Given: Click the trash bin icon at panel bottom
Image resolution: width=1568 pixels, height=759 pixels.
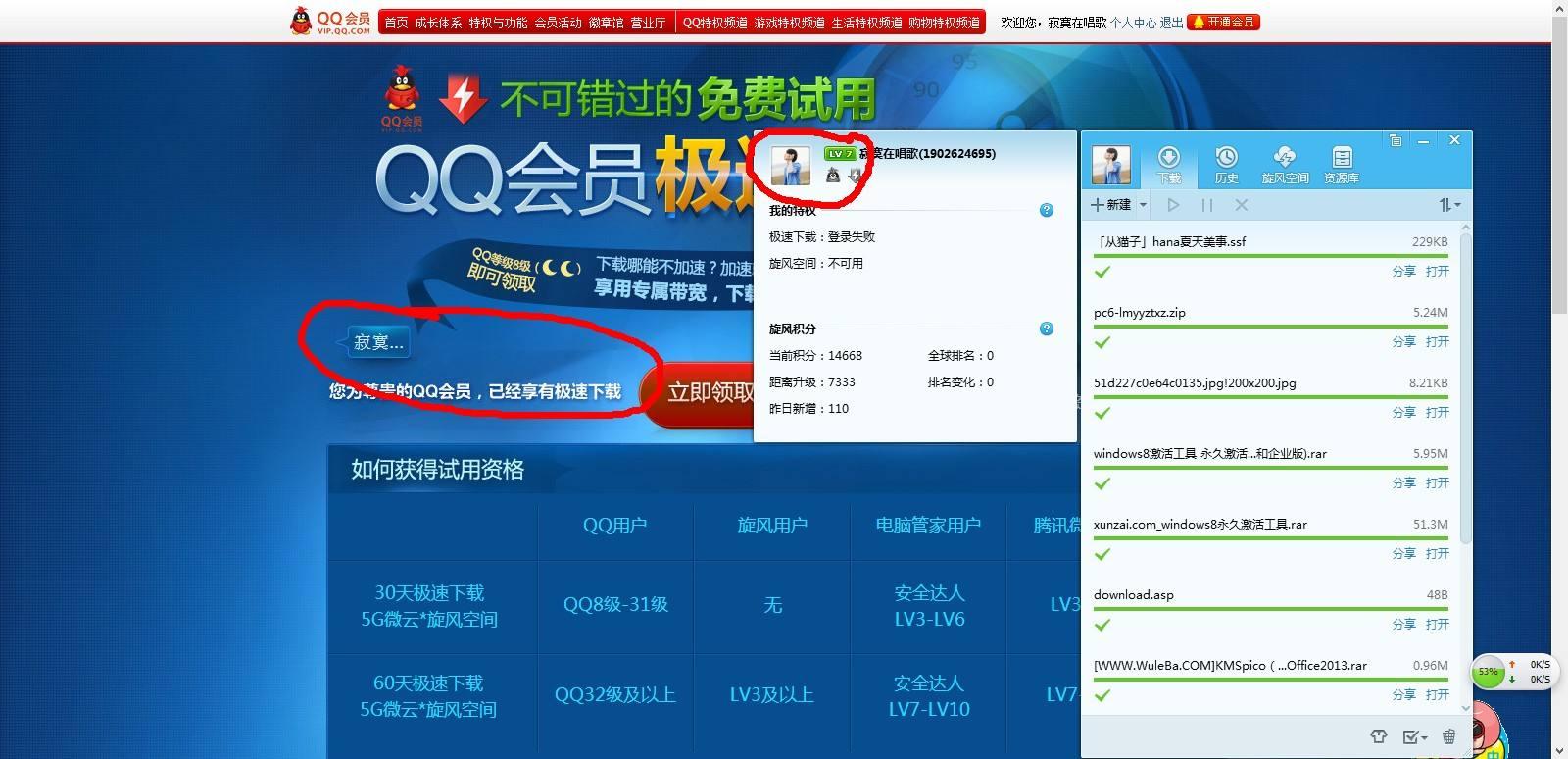Looking at the screenshot, I should point(1448,736).
